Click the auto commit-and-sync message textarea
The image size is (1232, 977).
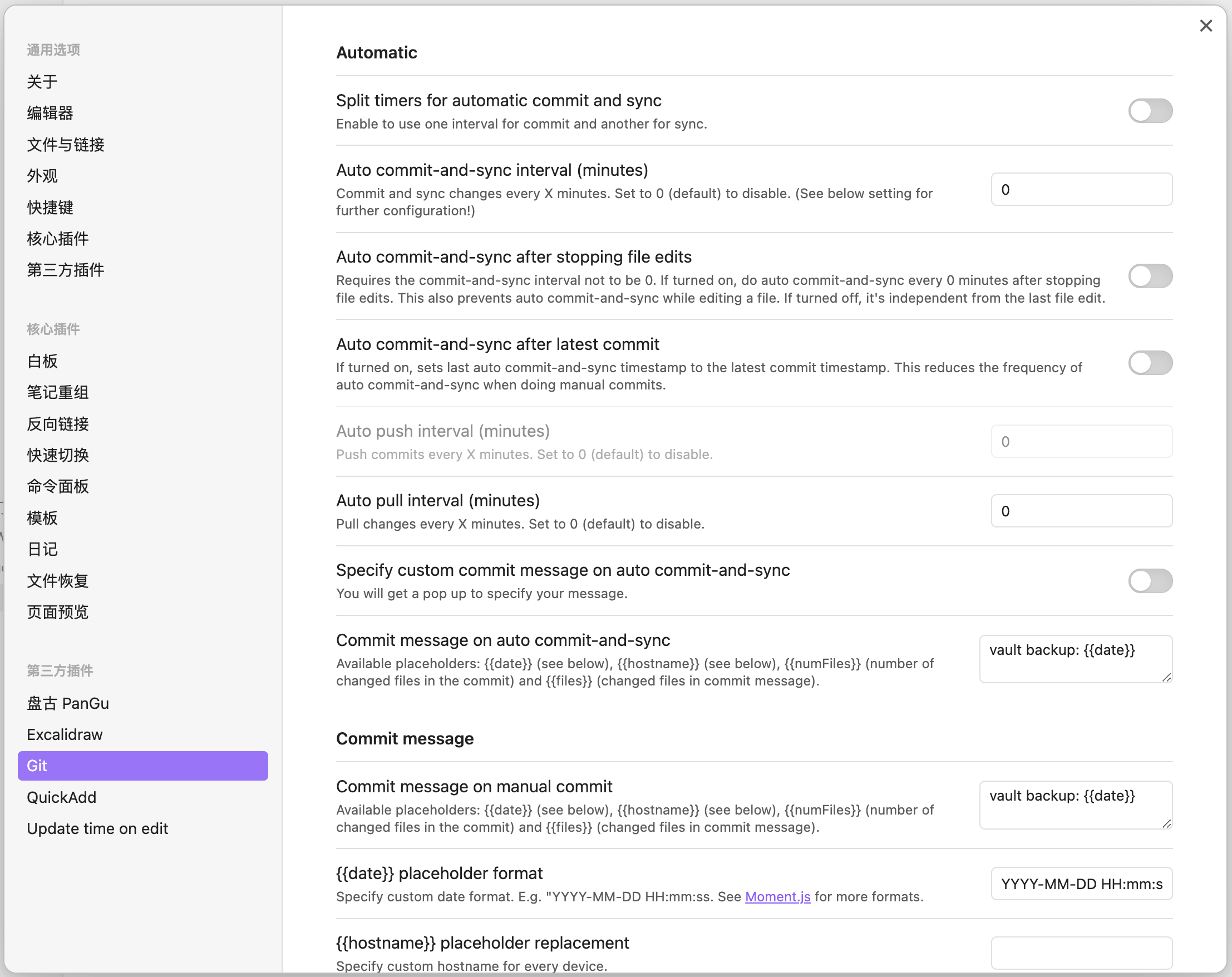(1076, 659)
